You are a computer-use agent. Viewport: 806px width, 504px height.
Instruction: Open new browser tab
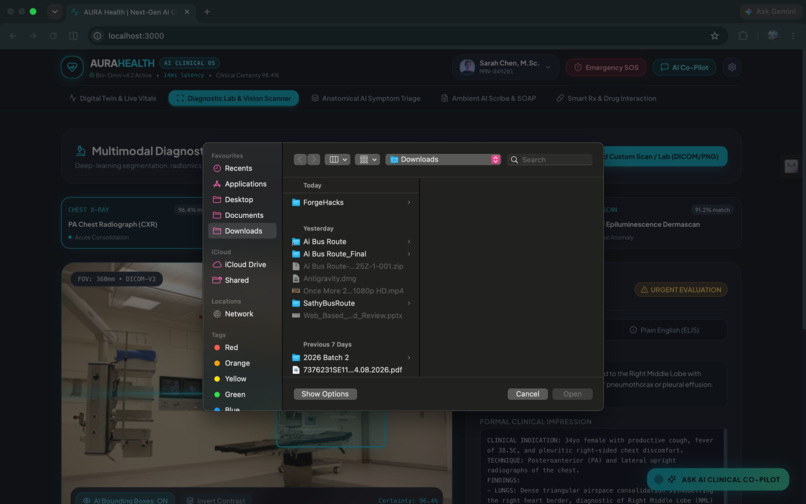pyautogui.click(x=207, y=12)
